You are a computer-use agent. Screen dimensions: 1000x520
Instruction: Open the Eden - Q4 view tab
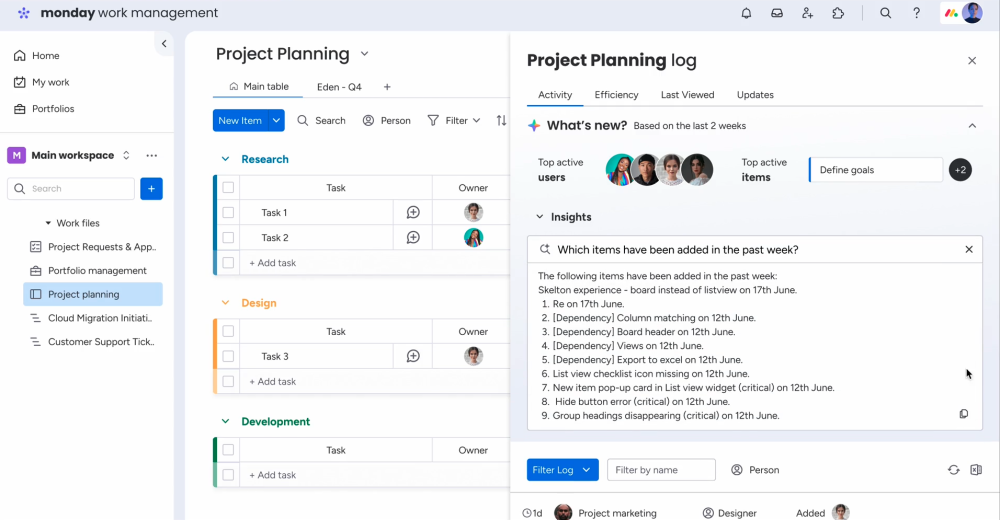click(x=339, y=87)
